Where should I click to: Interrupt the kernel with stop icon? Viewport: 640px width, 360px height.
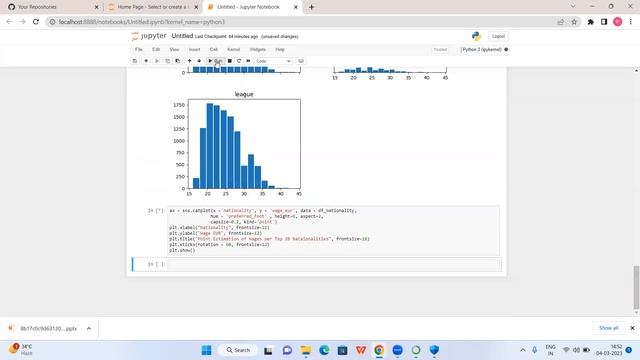point(229,61)
